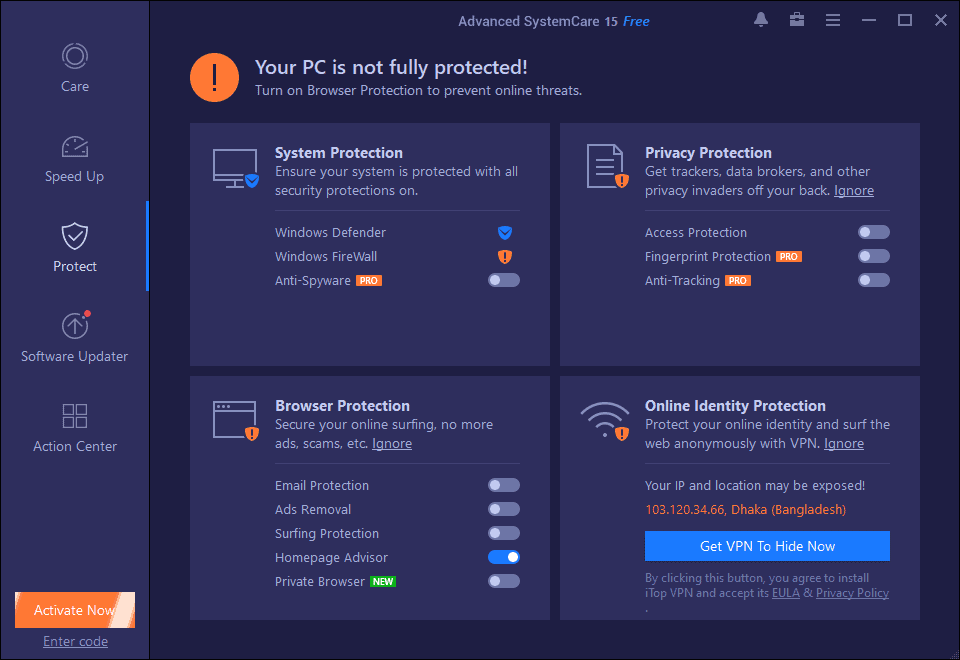Select the Protect tab label

75,266
